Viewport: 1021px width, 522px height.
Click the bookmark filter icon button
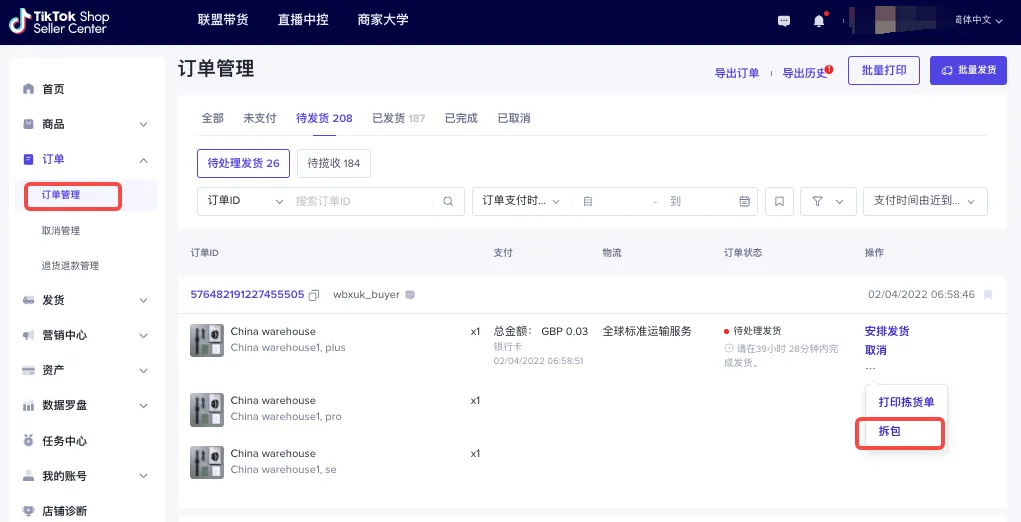[779, 201]
